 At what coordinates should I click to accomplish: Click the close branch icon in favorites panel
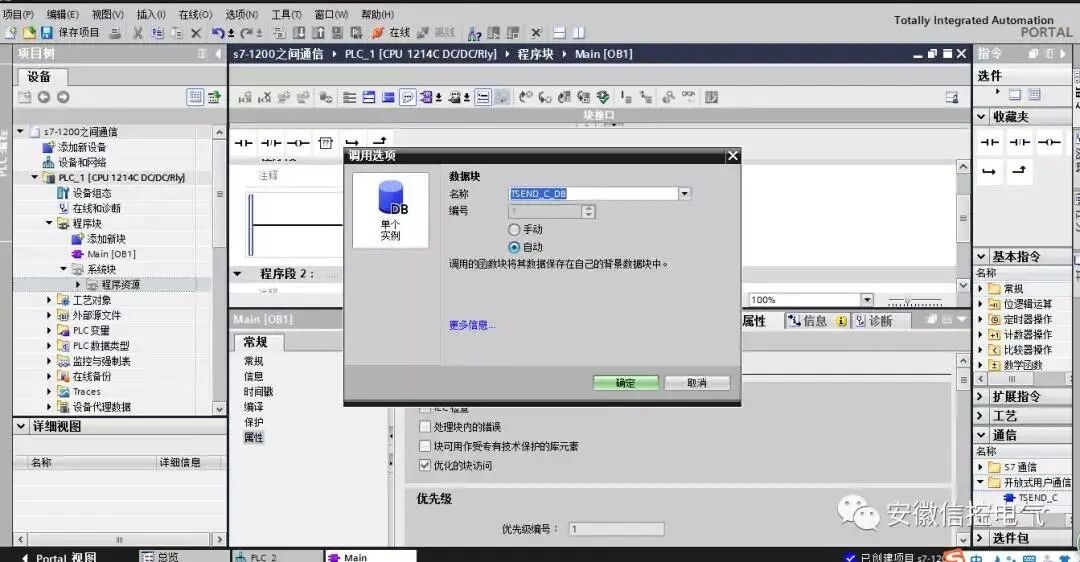click(x=1019, y=171)
